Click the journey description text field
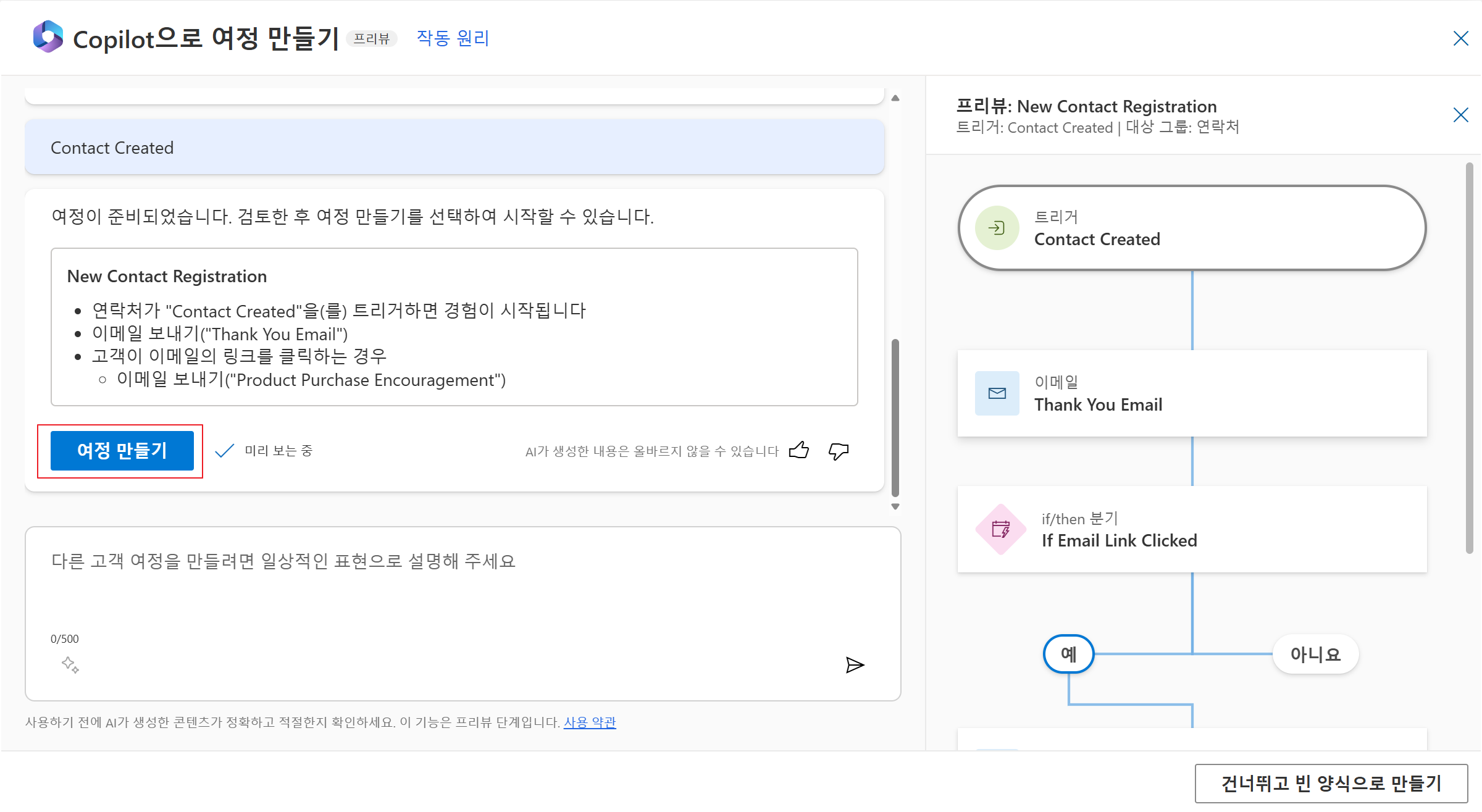Image resolution: width=1482 pixels, height=812 pixels. coord(432,587)
